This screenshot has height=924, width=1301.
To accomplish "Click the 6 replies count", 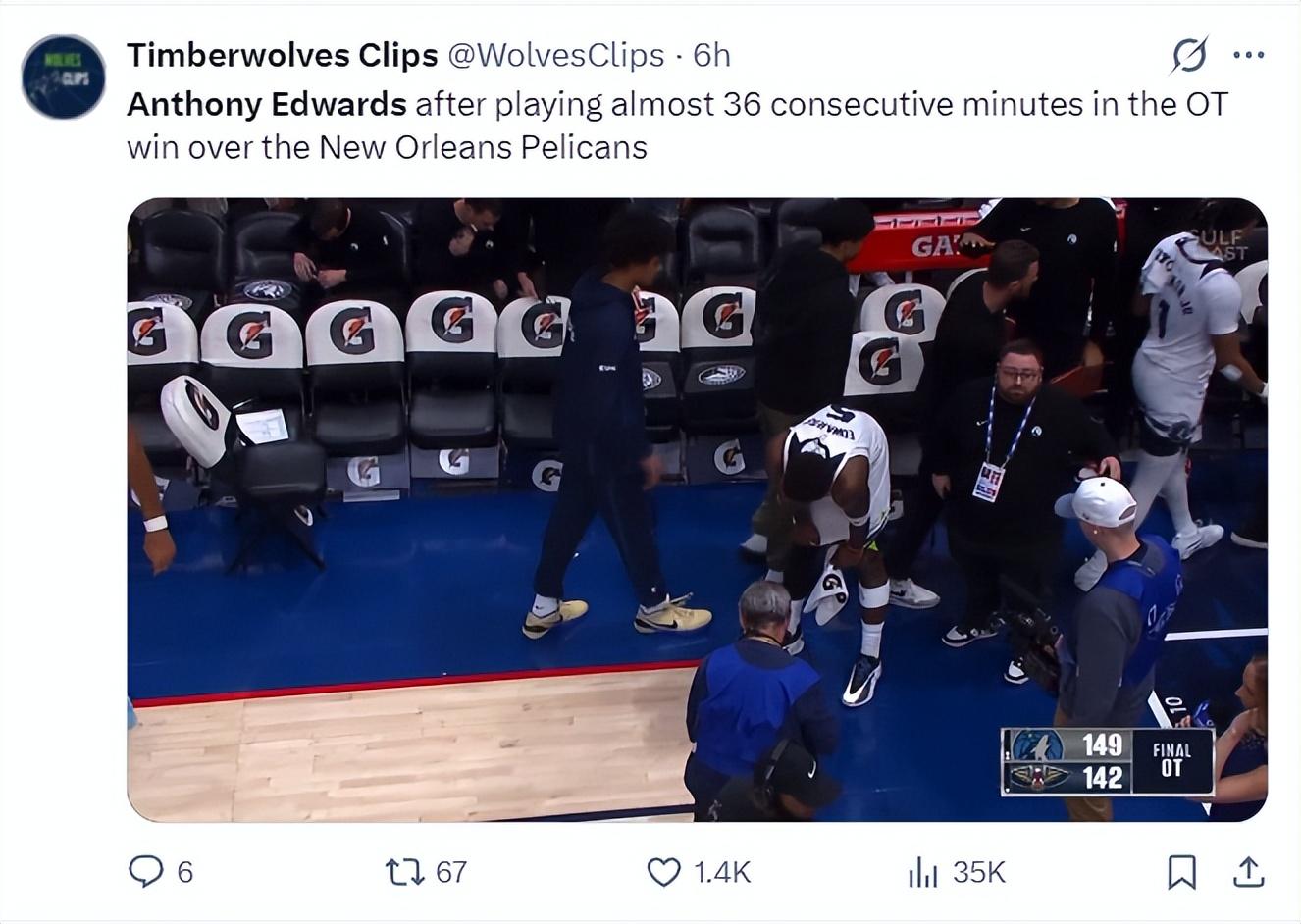I will pyautogui.click(x=185, y=872).
